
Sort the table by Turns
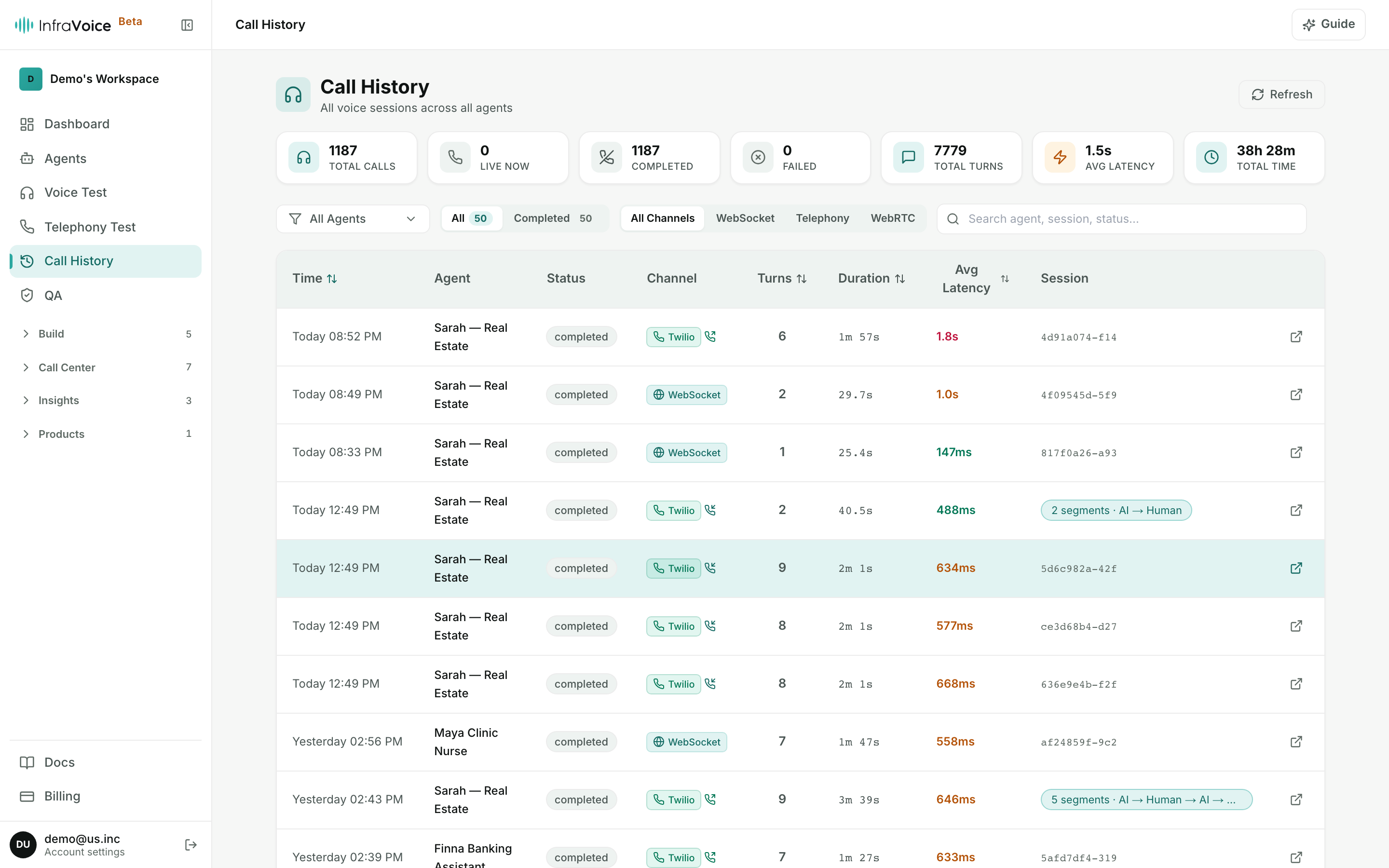pyautogui.click(x=782, y=278)
